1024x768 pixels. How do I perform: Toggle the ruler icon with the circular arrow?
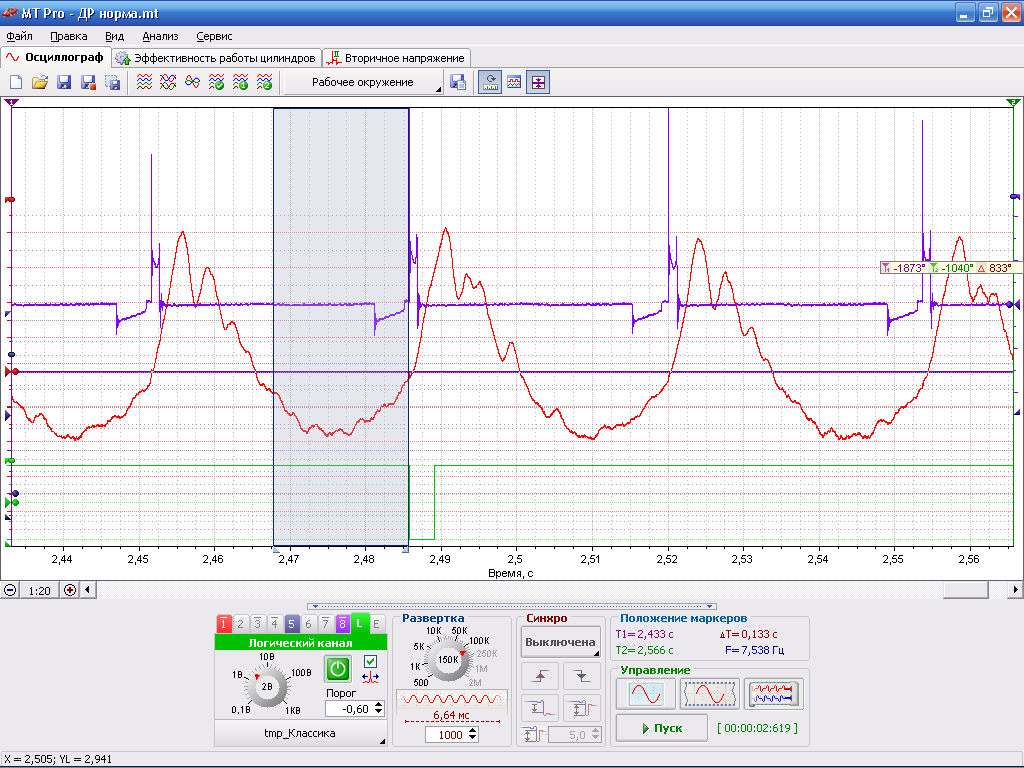click(490, 82)
